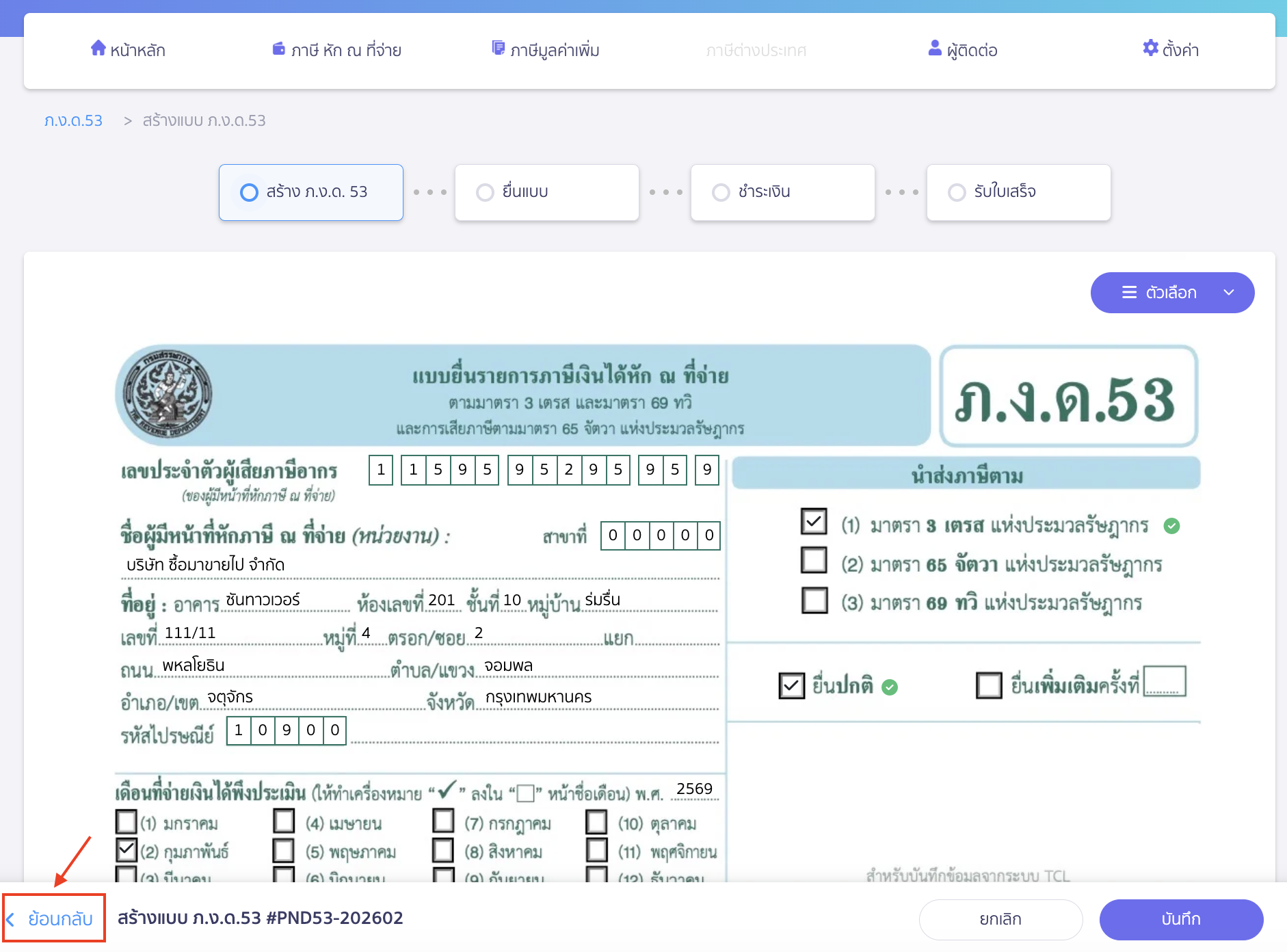
Task: Click the Revenue Department emblem on the form
Action: pos(168,394)
